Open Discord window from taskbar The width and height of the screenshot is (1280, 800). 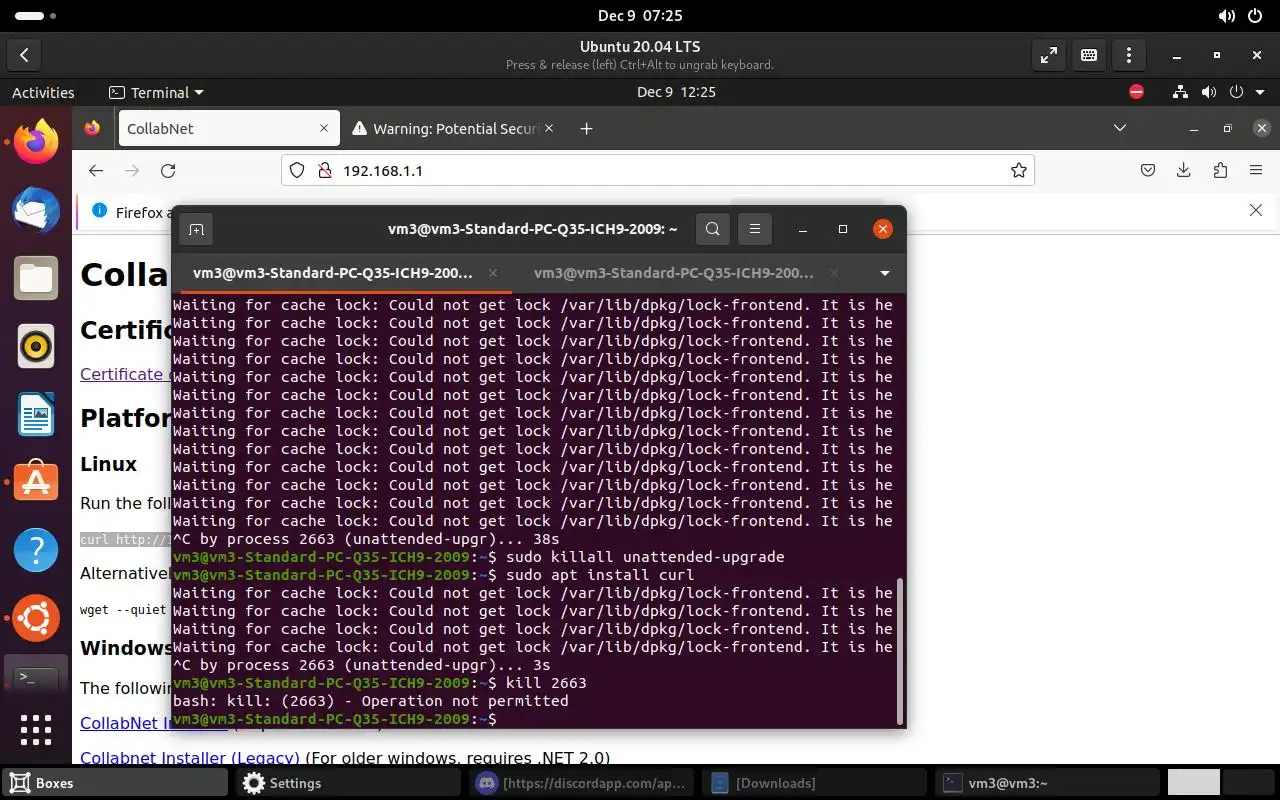(582, 783)
